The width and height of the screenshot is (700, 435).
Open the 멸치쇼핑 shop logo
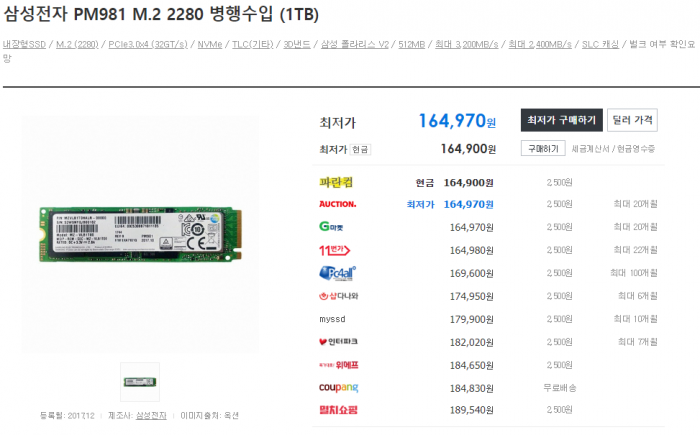[x=338, y=410]
